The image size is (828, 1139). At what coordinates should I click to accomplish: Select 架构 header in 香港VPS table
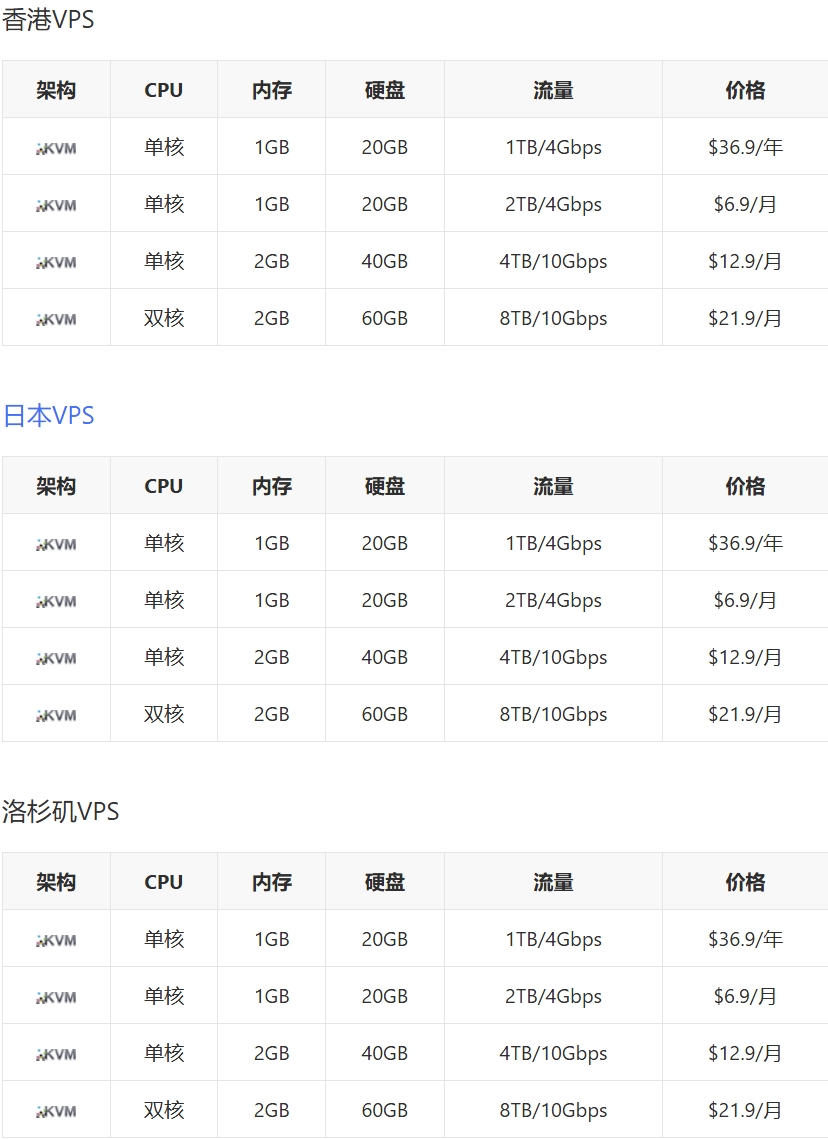coord(56,90)
